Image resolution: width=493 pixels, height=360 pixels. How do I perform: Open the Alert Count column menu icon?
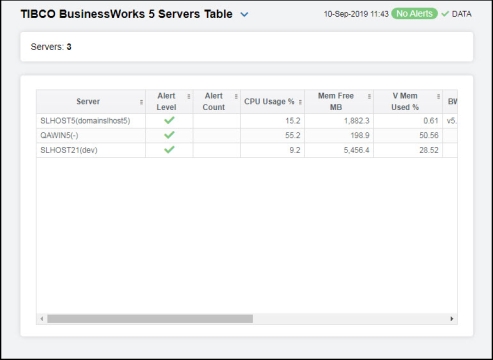pos(236,96)
